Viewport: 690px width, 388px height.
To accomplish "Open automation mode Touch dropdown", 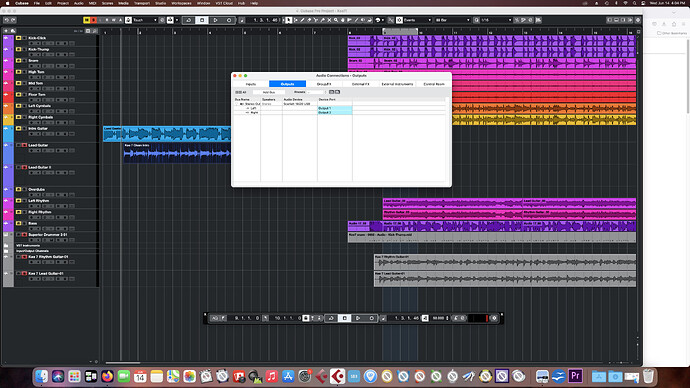I will [144, 20].
